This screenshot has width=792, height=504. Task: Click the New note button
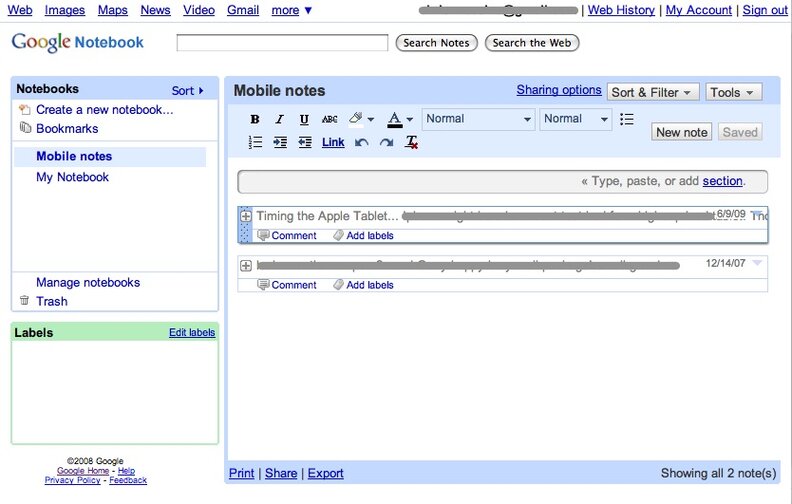point(682,132)
